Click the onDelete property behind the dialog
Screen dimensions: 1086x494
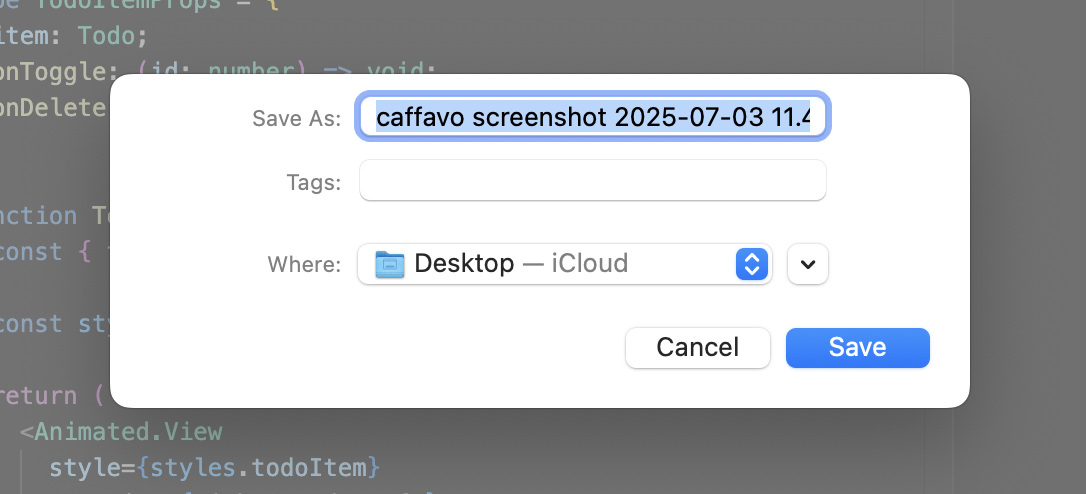tap(50, 108)
